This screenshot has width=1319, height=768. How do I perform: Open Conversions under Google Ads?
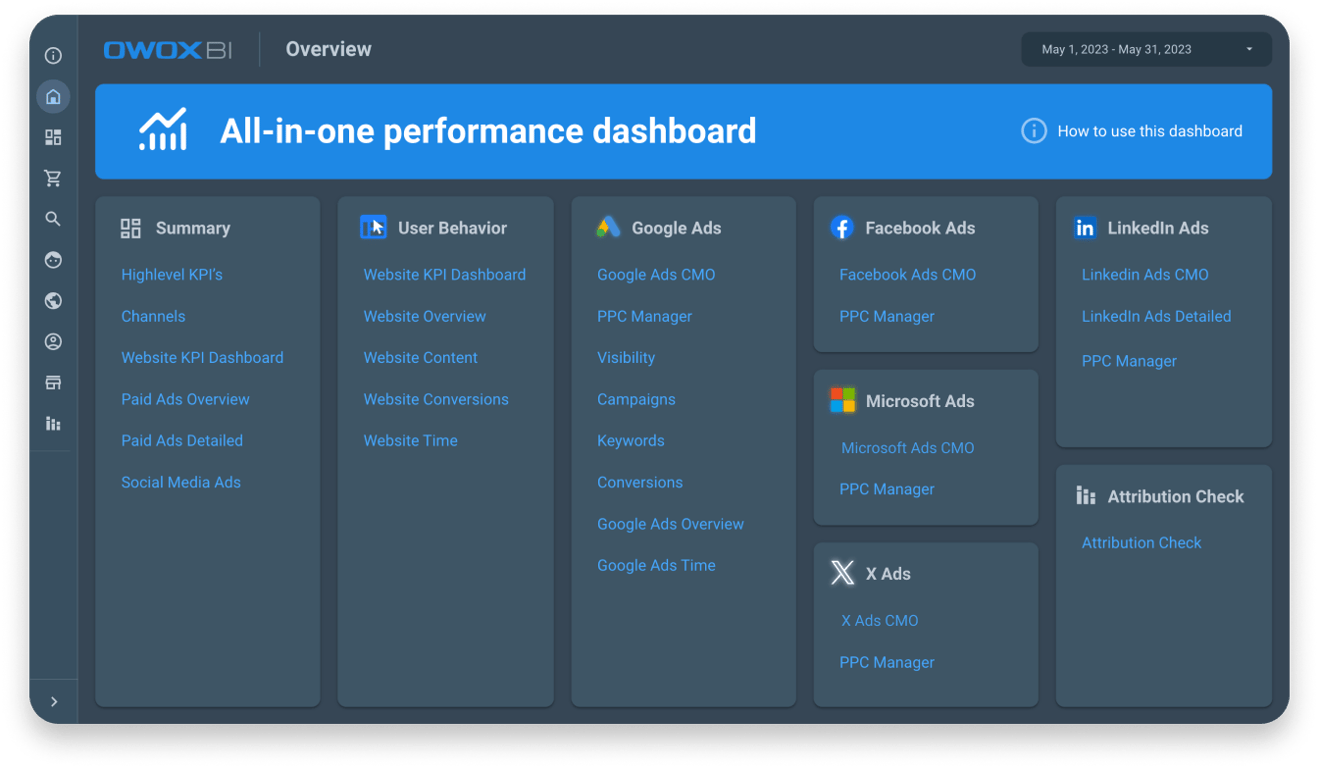coord(640,482)
